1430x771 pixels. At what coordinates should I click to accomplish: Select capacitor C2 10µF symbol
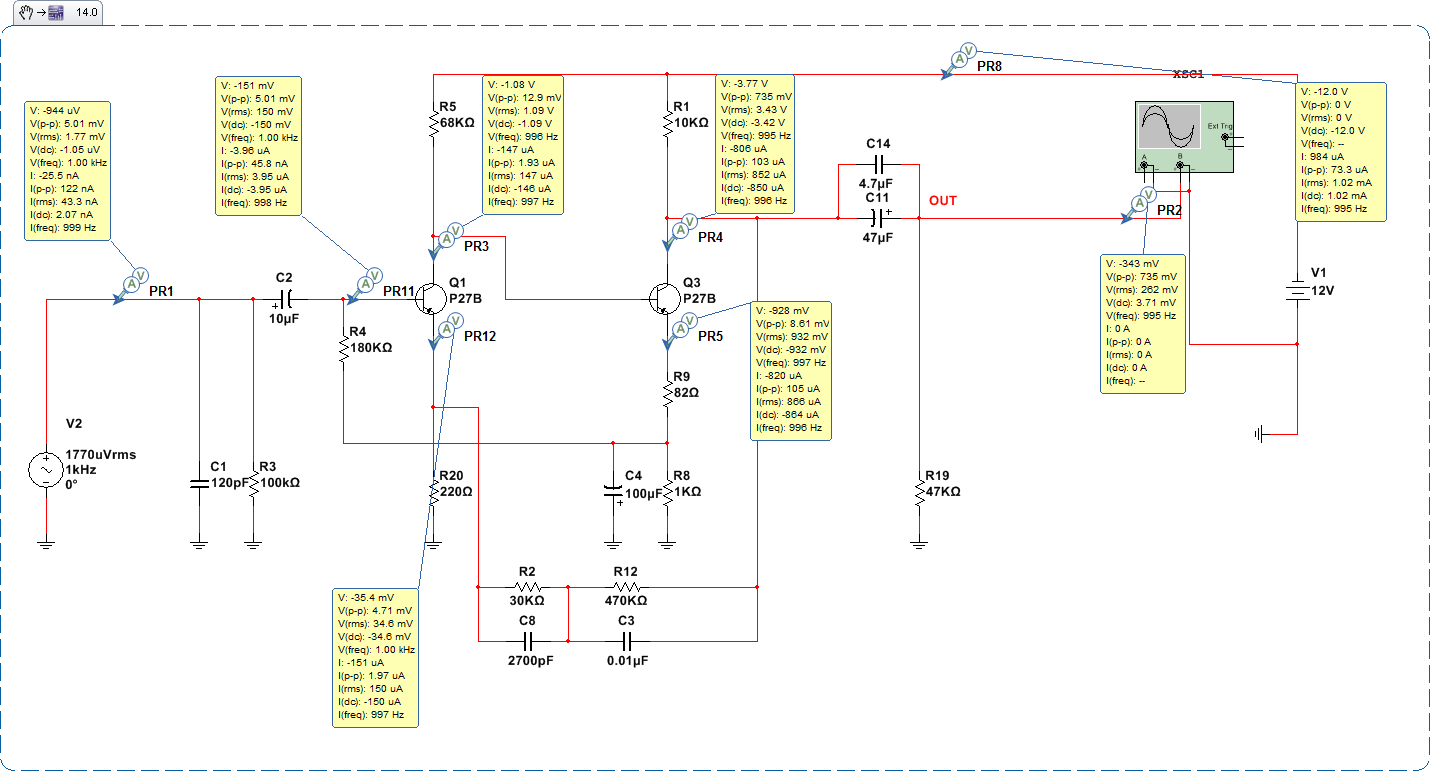pos(285,298)
